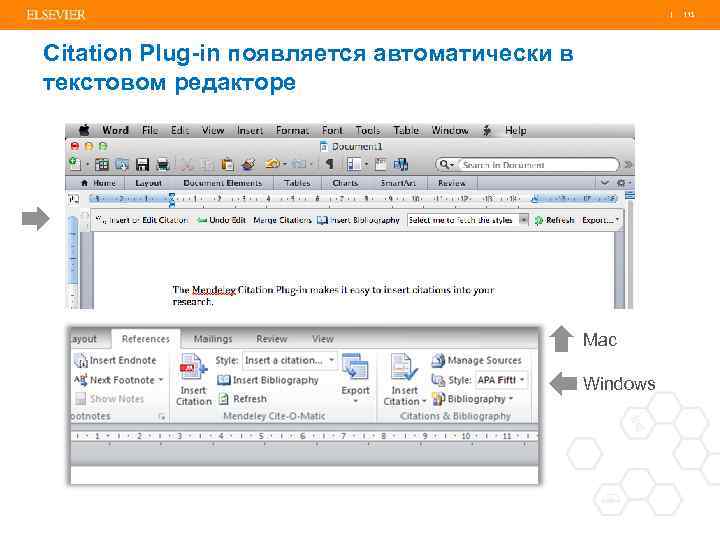Click Undo Edit in Mendeley toolbar
720x540 pixels.
point(221,220)
